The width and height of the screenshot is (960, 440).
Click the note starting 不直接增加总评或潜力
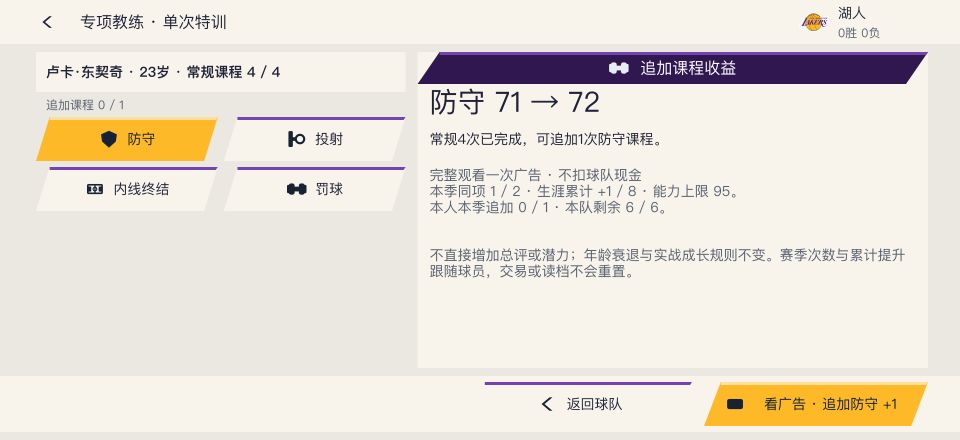click(667, 255)
